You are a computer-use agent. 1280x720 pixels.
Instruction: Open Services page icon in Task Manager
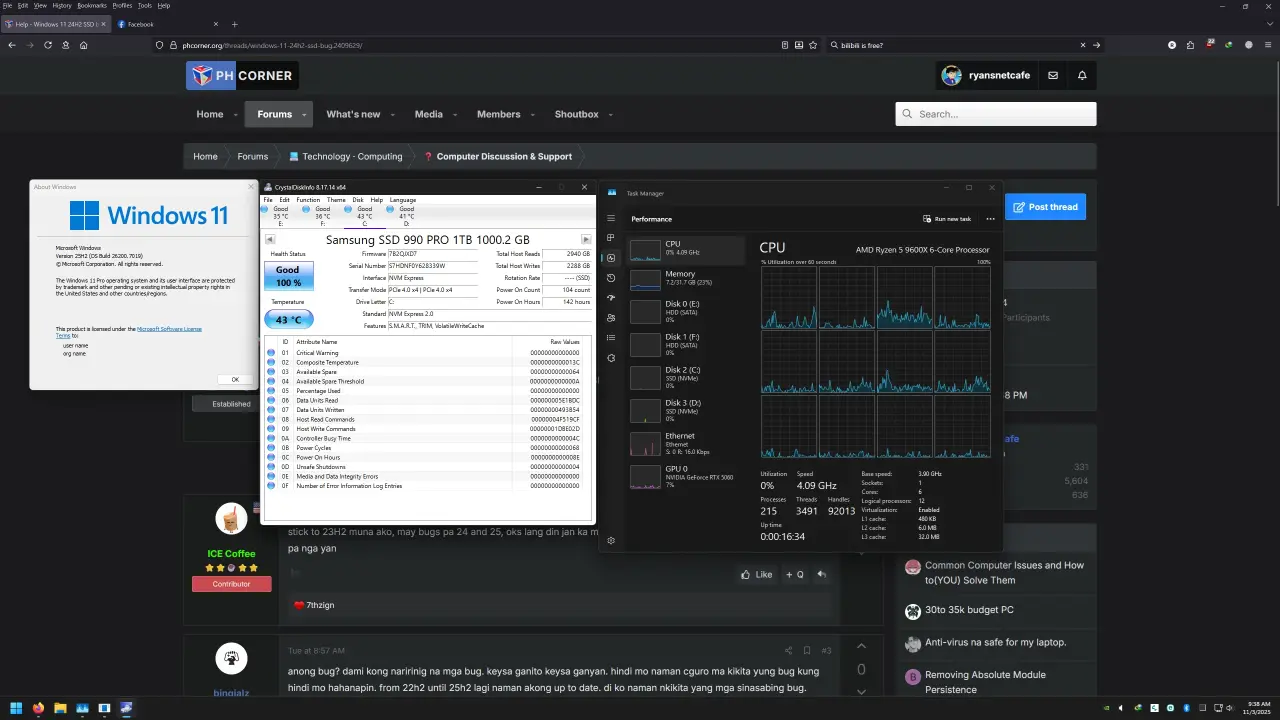coord(611,358)
